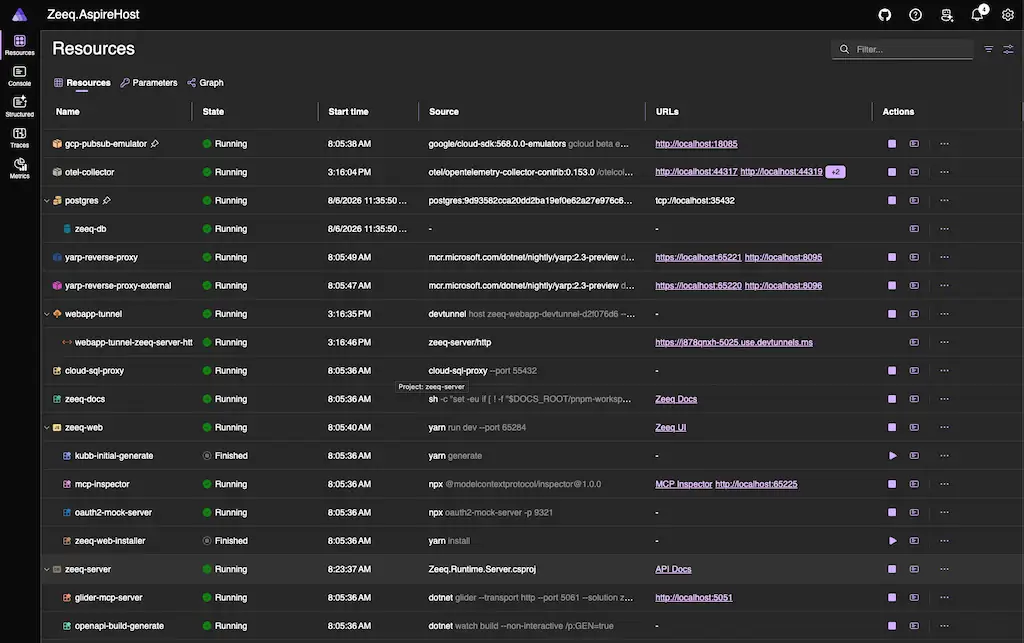Open console logs for oauth2-mock-server row
The height and width of the screenshot is (643, 1024).
tap(914, 512)
